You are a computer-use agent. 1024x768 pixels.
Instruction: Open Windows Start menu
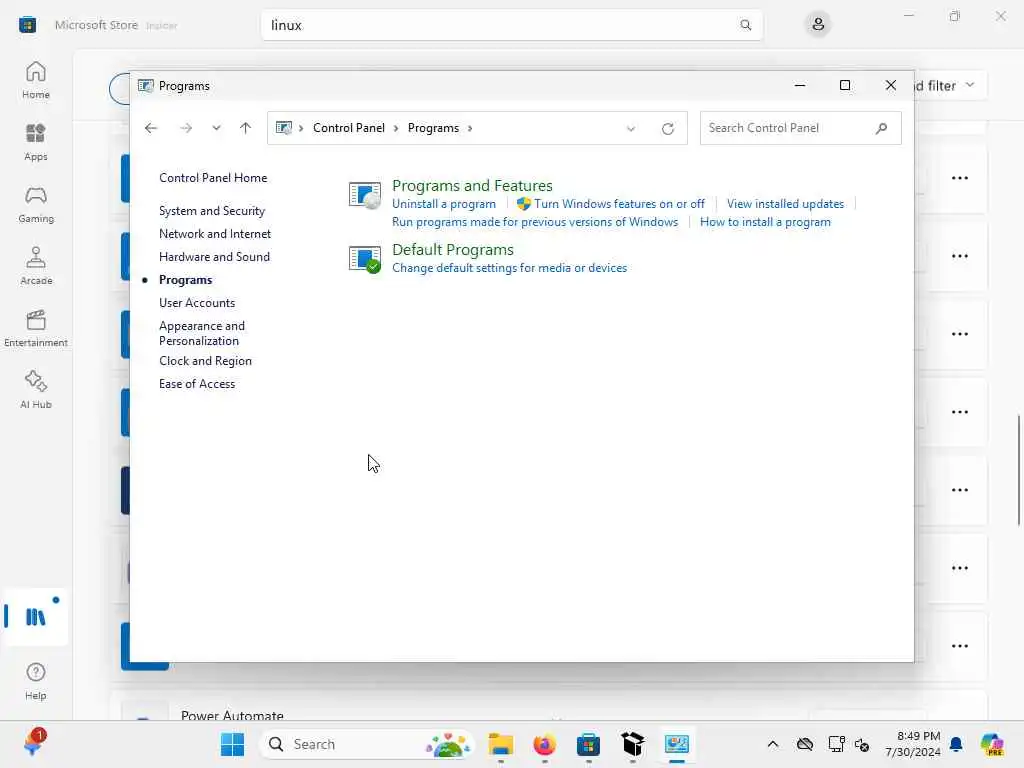click(x=232, y=744)
